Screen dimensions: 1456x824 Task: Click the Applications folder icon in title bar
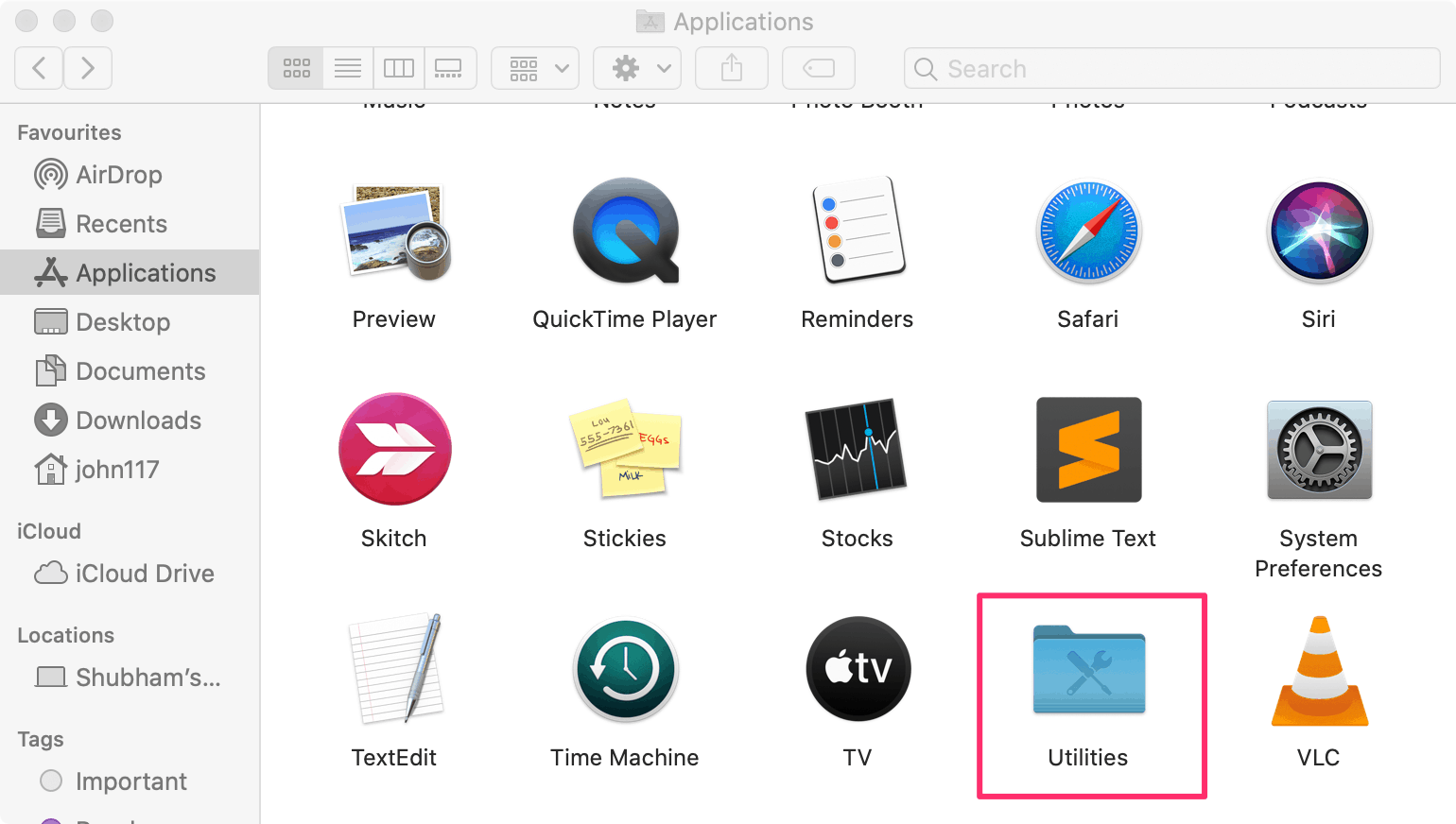pos(650,21)
